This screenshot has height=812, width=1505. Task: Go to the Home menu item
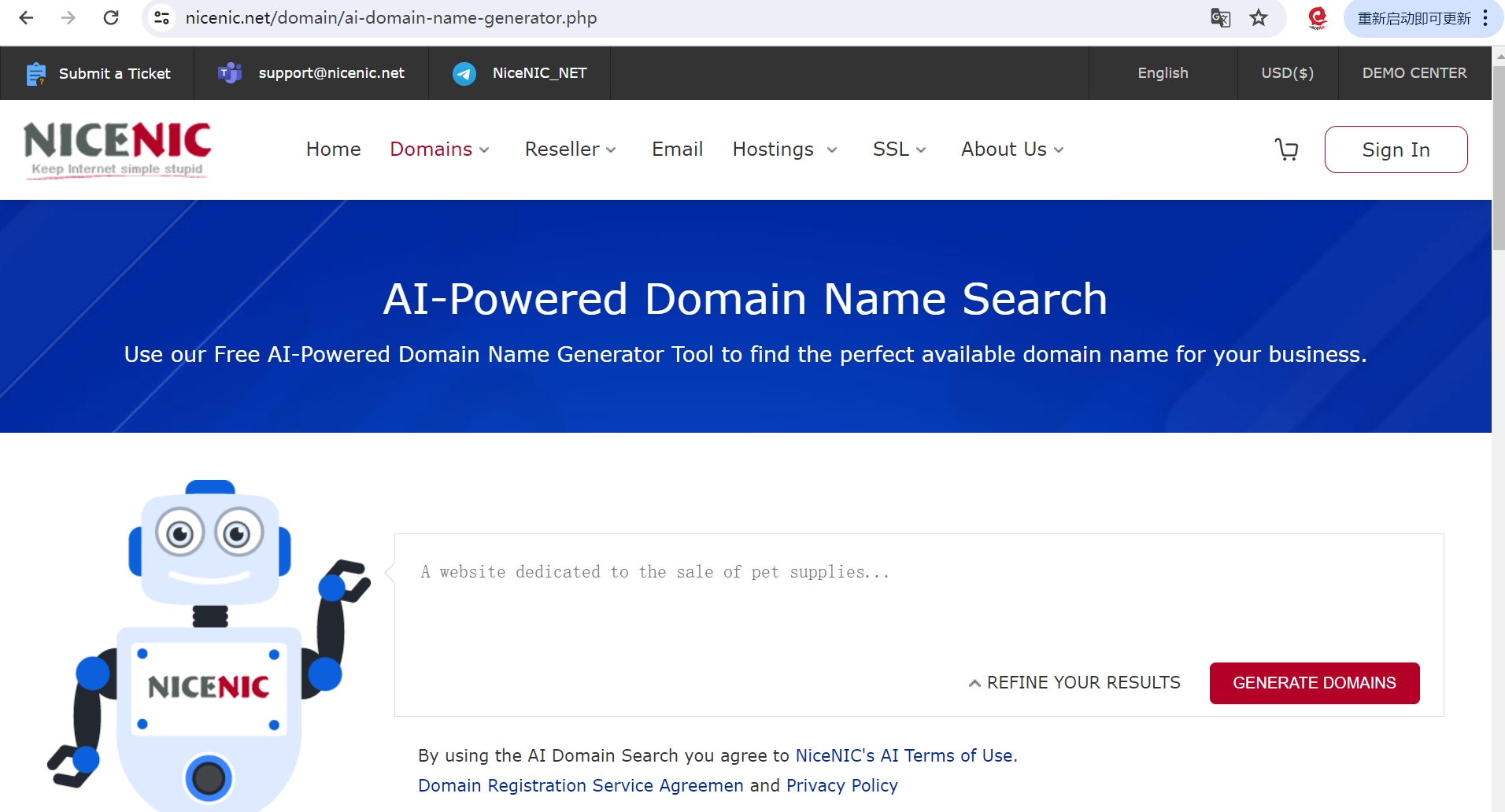[333, 149]
